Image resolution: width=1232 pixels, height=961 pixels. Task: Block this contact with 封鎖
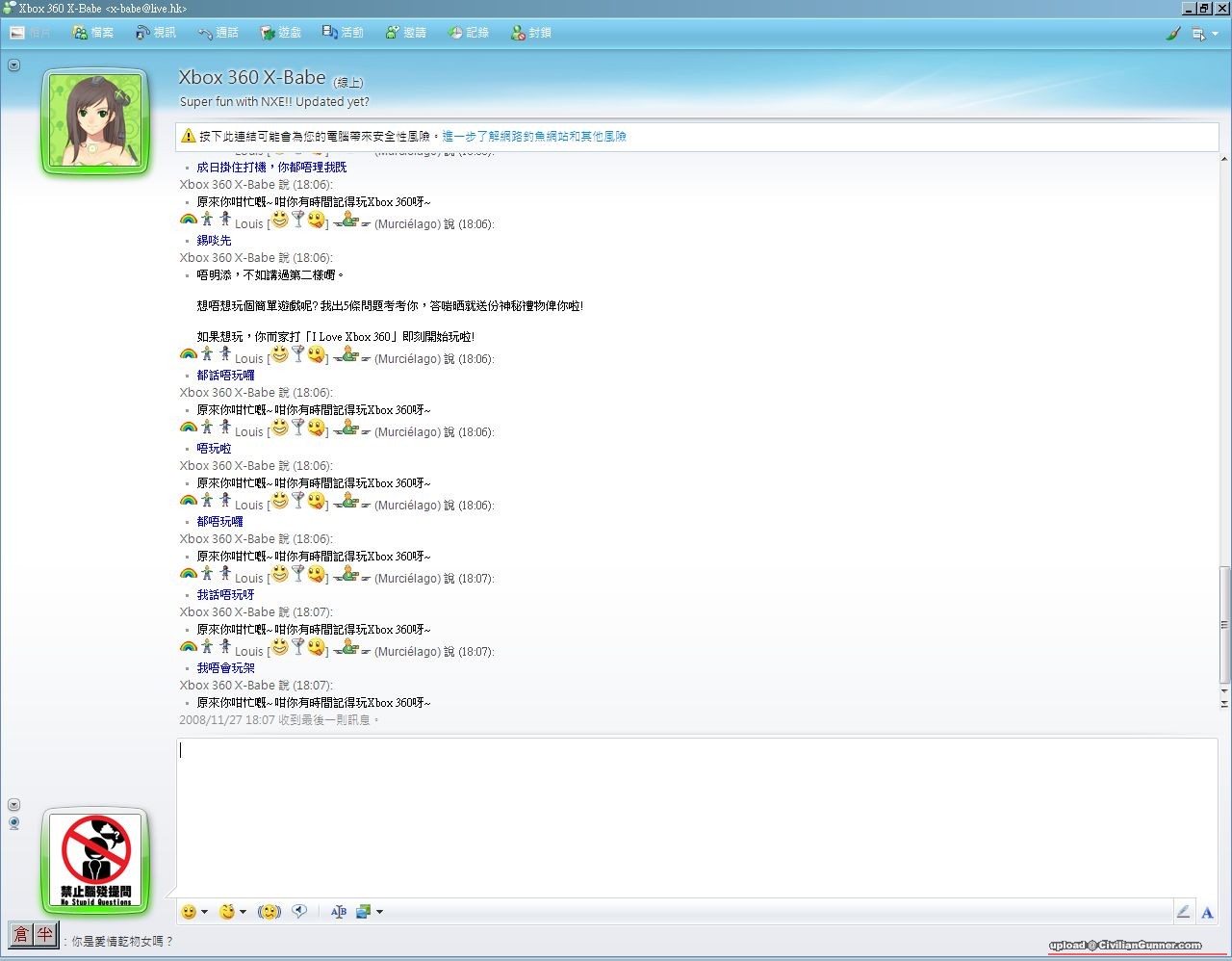tap(531, 33)
